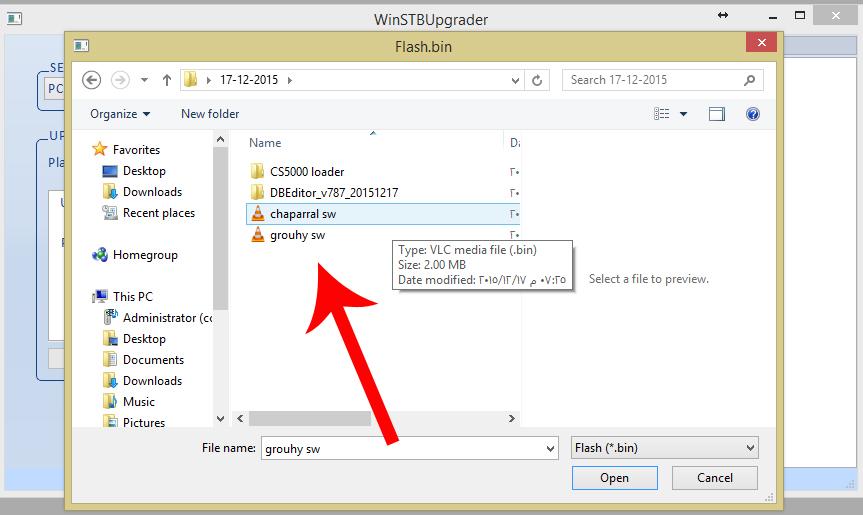The height and width of the screenshot is (515, 863).
Task: Select the DBEditor_v787_20151217 folder
Action: tap(334, 193)
